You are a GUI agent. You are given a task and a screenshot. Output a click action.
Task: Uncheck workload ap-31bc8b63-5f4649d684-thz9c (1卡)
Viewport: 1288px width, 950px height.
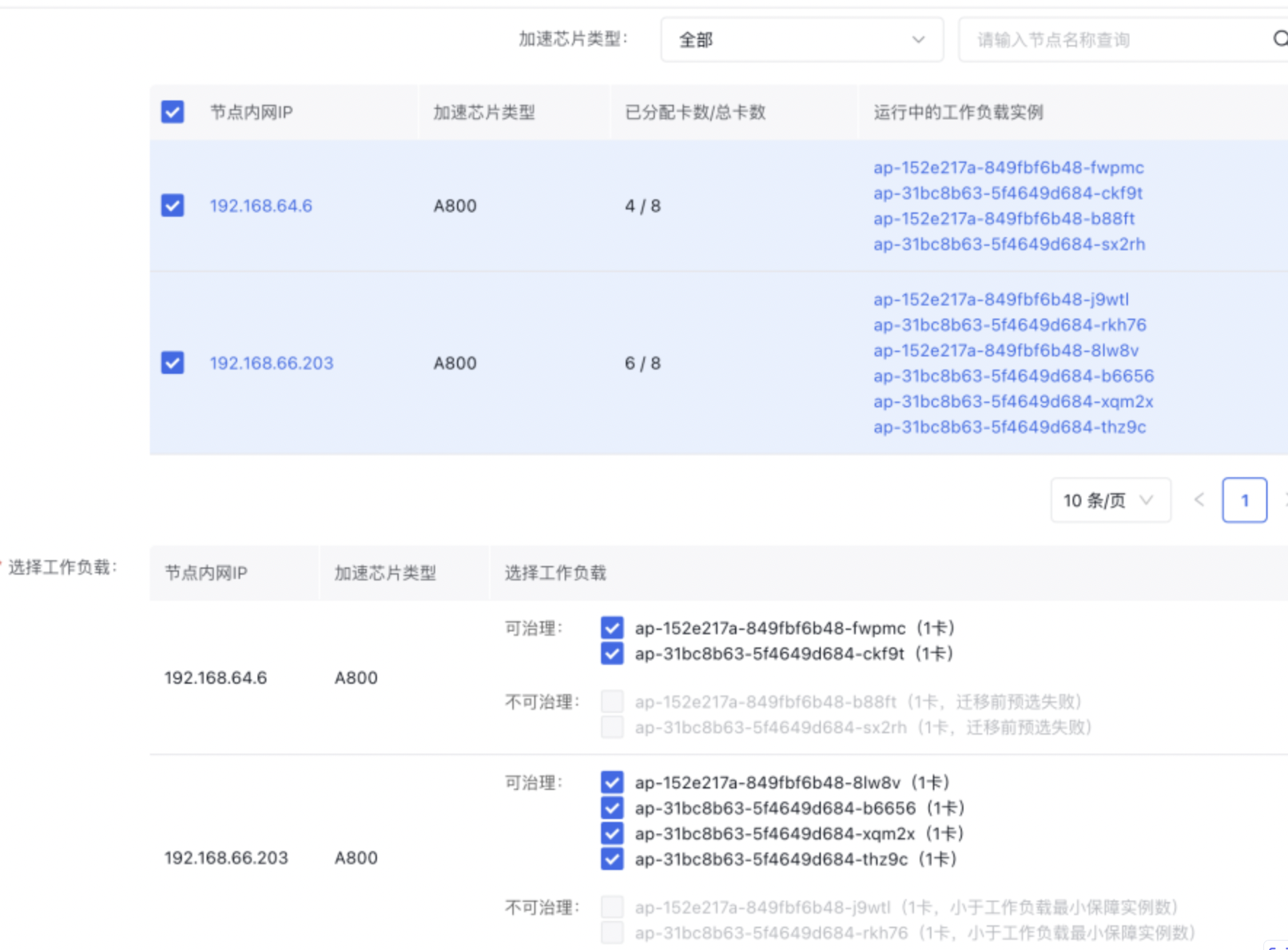pos(611,859)
